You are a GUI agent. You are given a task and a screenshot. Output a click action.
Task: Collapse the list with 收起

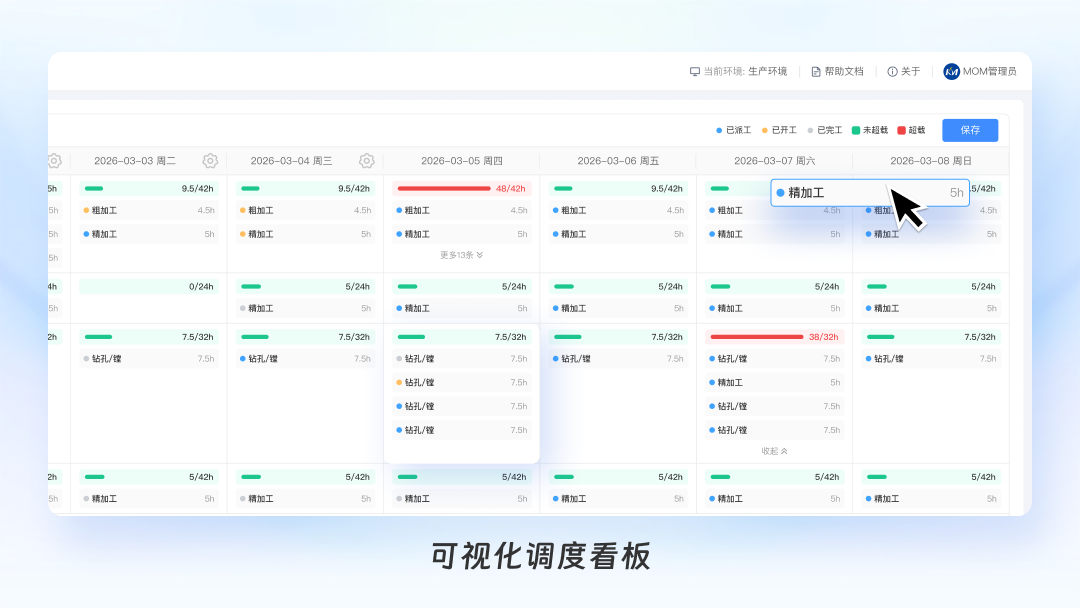[x=774, y=451]
